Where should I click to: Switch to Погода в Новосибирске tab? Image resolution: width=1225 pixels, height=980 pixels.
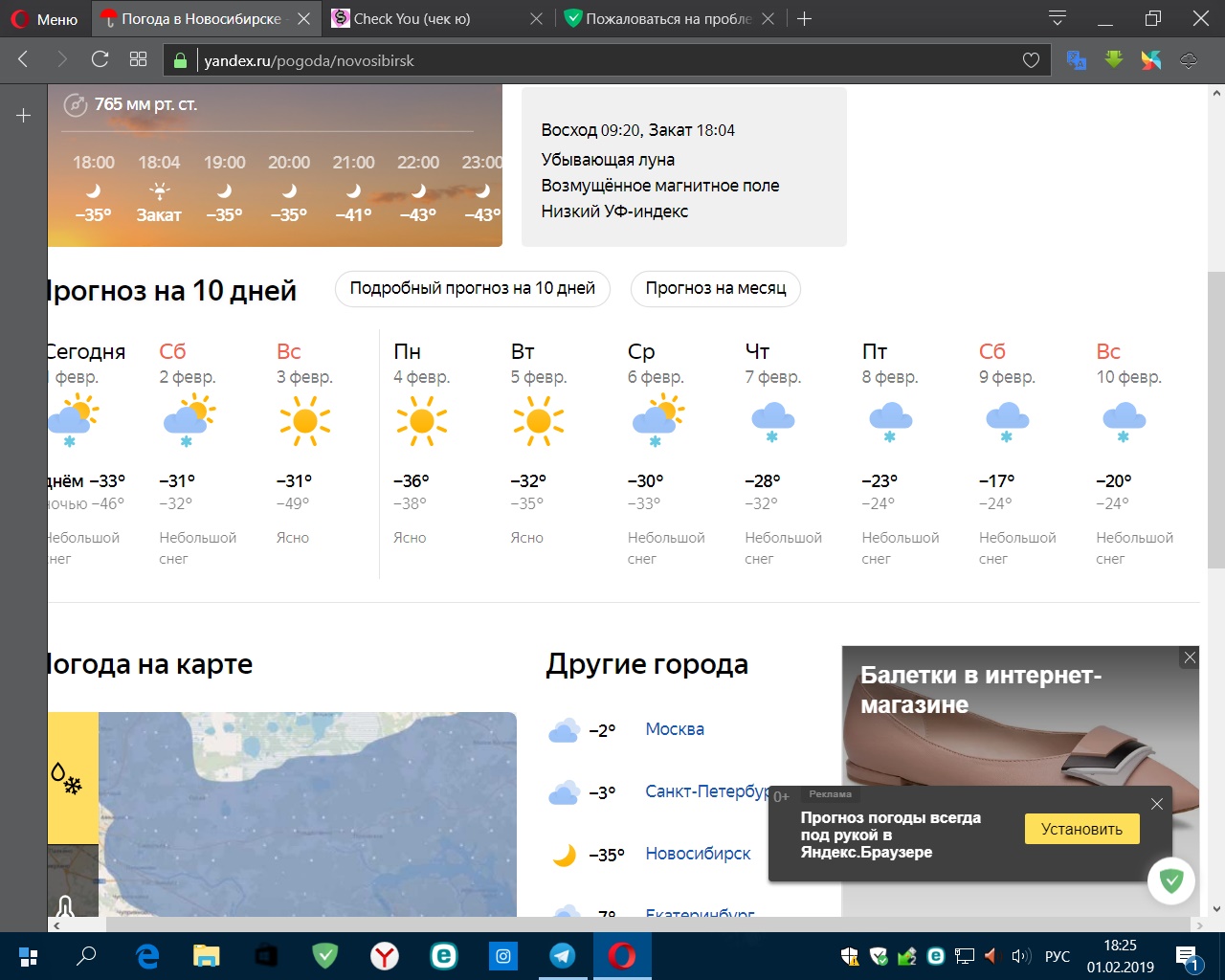[207, 18]
